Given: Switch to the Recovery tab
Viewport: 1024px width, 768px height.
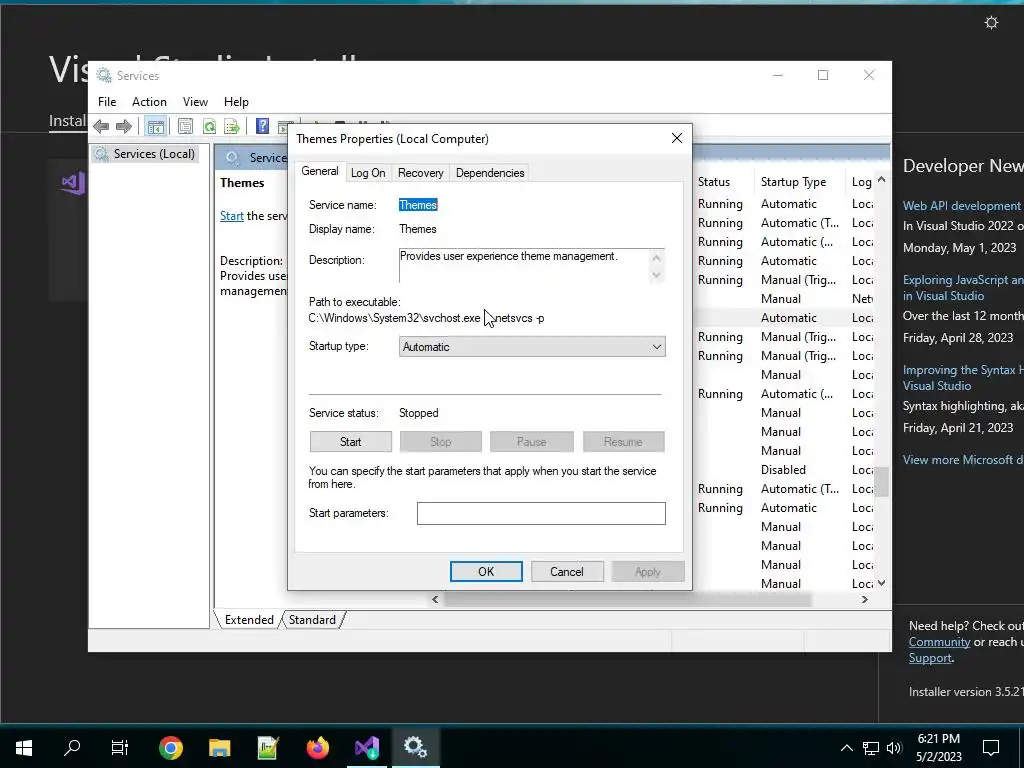Looking at the screenshot, I should tap(421, 173).
